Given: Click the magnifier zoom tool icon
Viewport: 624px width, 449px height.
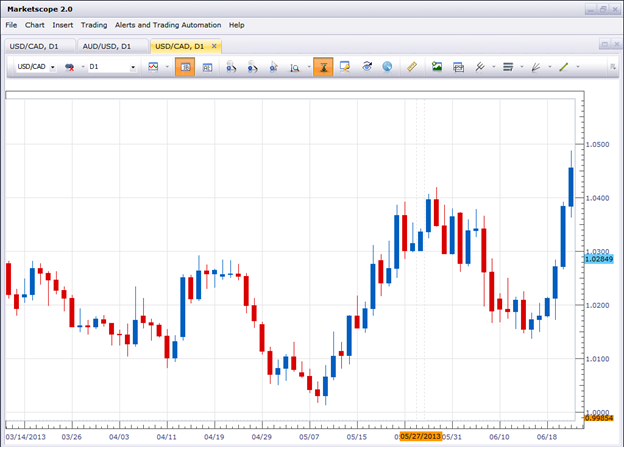Looking at the screenshot, I should [295, 67].
